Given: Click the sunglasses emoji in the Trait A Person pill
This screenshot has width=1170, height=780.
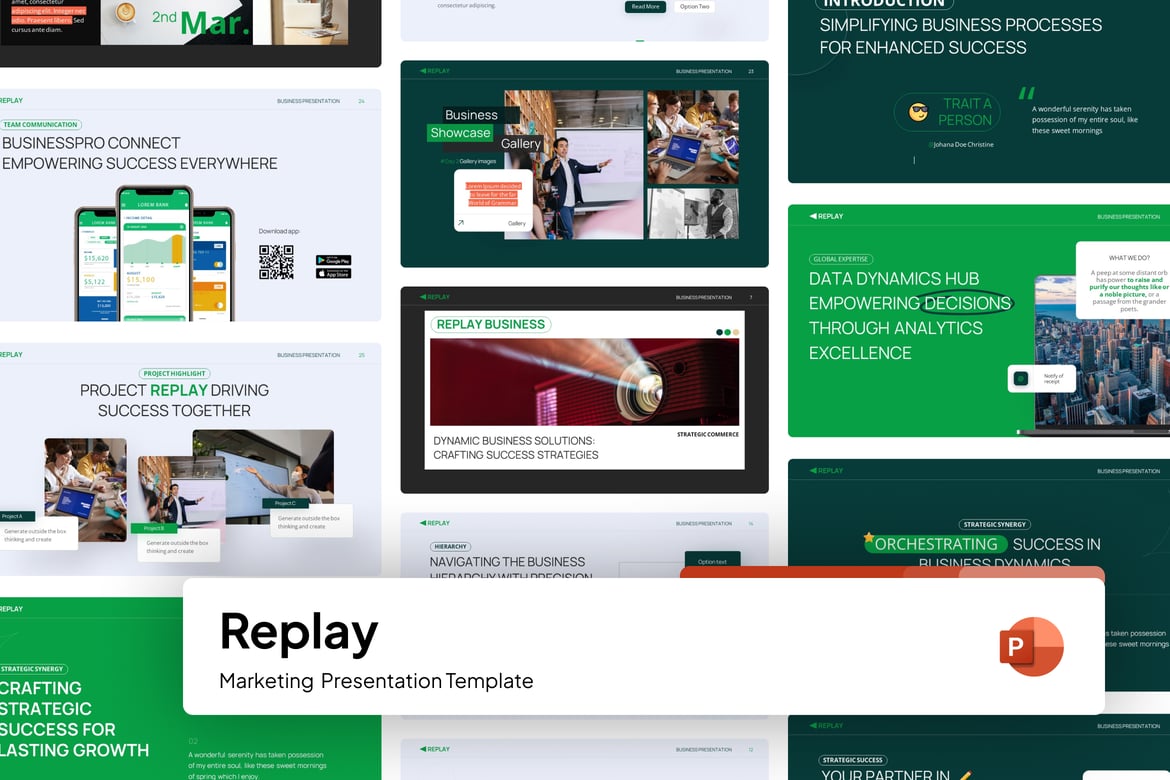Looking at the screenshot, I should click(918, 112).
